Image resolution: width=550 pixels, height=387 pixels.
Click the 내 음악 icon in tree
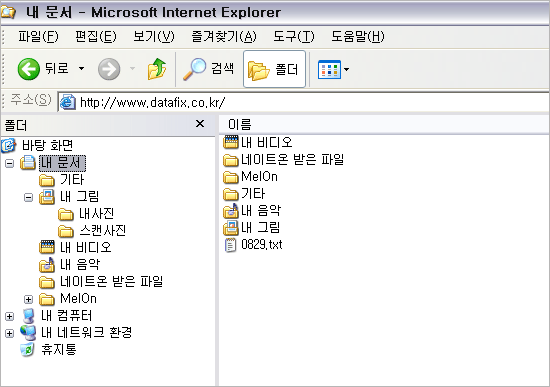(x=47, y=265)
